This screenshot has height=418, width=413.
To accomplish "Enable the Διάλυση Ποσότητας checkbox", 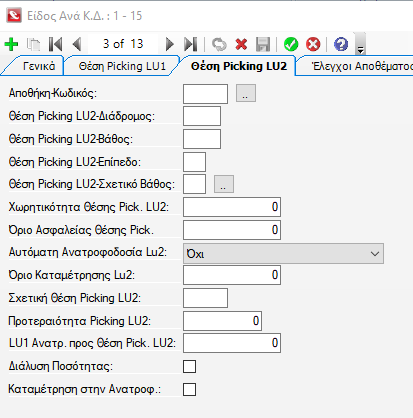I will point(189,366).
